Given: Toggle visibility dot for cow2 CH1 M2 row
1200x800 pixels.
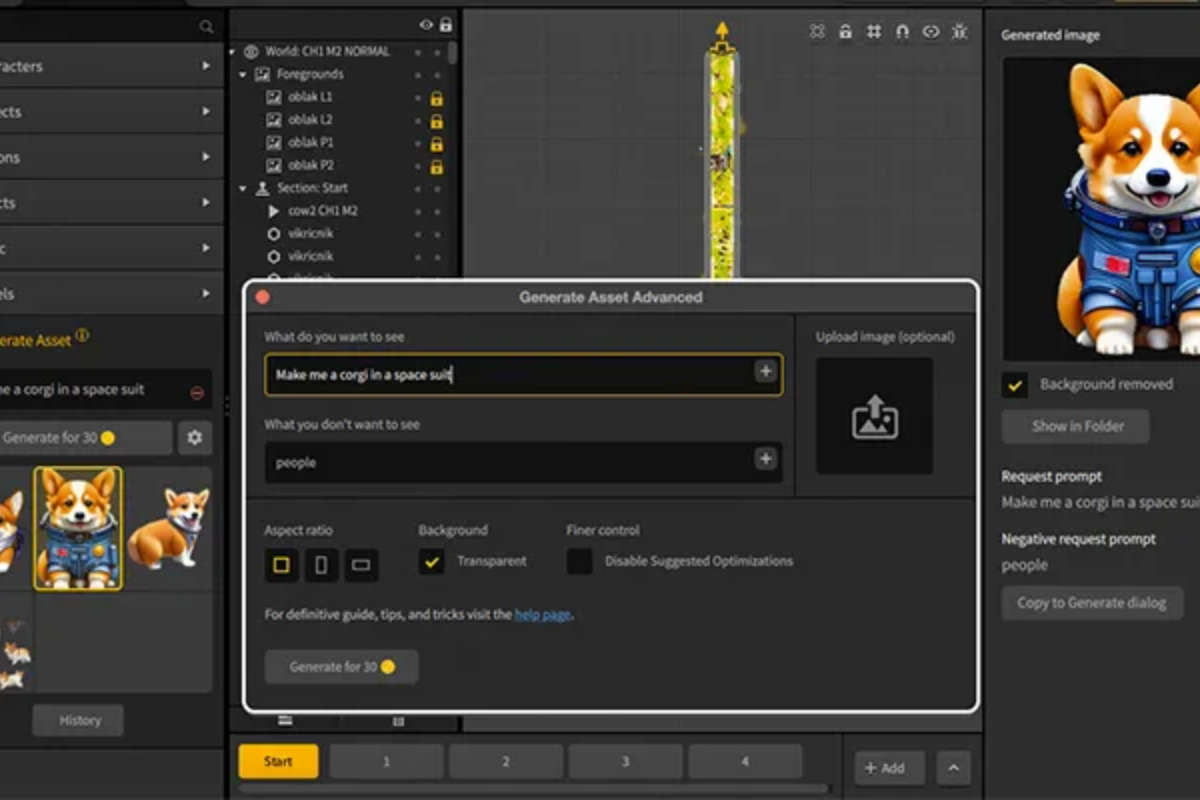Looking at the screenshot, I should [418, 211].
